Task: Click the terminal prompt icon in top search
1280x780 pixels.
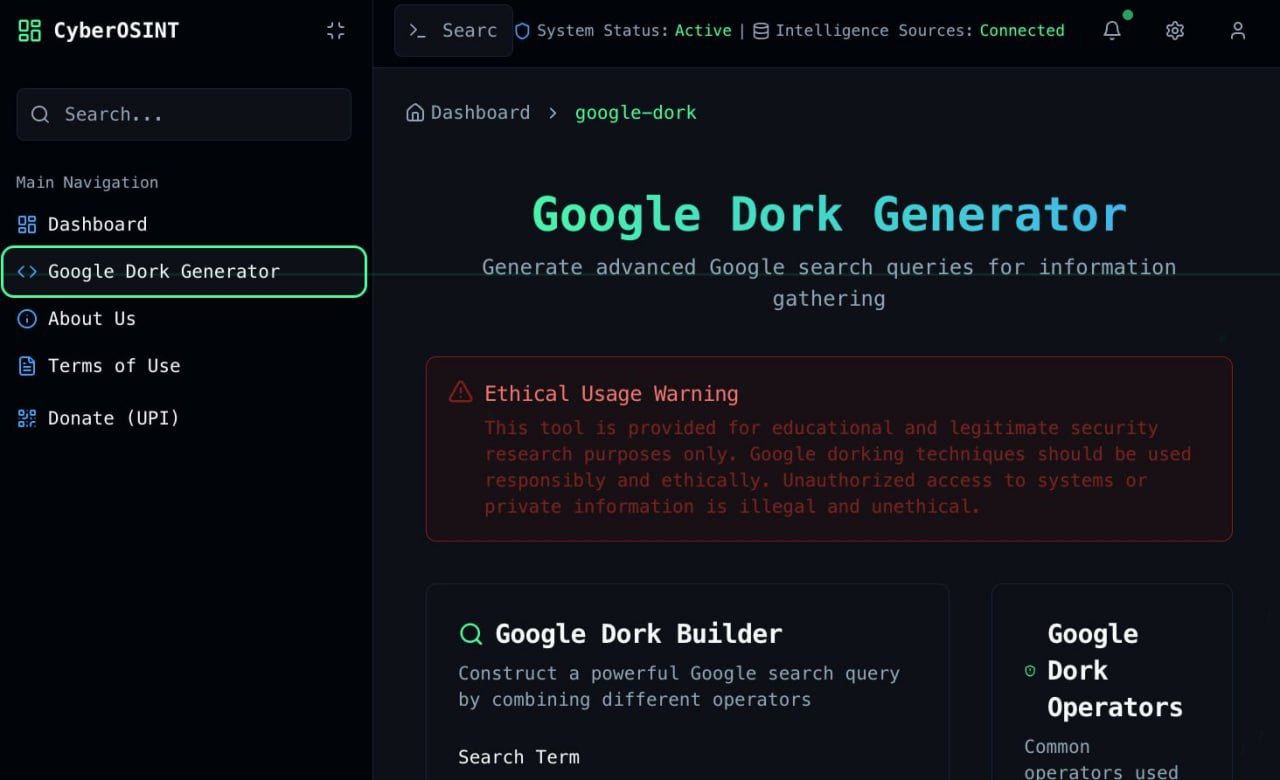Action: [x=418, y=31]
